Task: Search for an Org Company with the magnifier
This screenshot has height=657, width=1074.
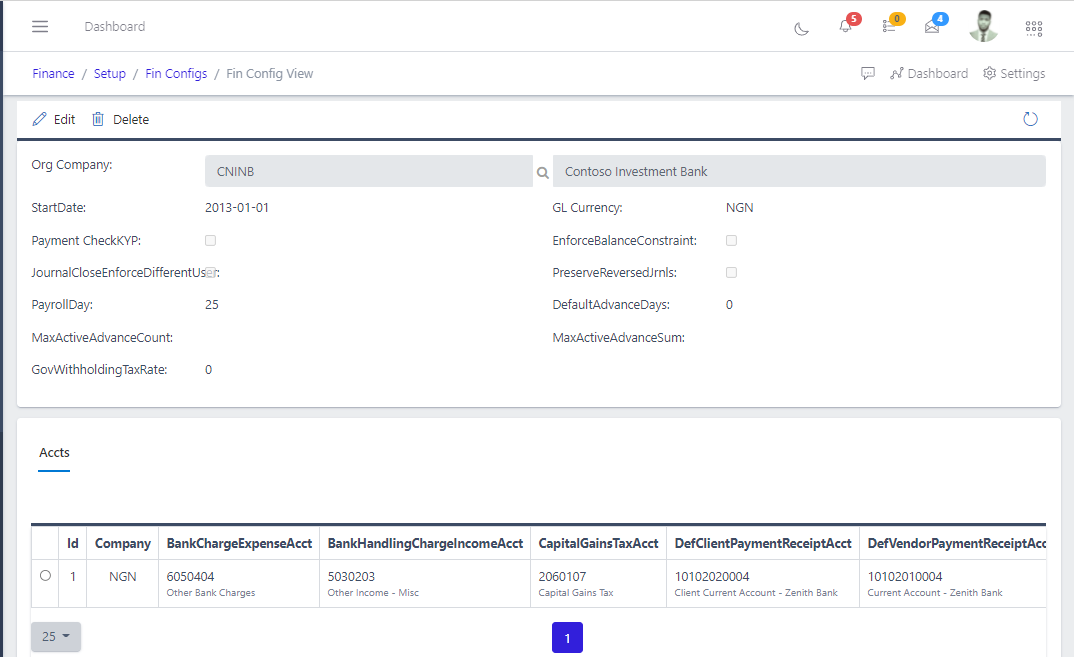Action: click(x=542, y=172)
